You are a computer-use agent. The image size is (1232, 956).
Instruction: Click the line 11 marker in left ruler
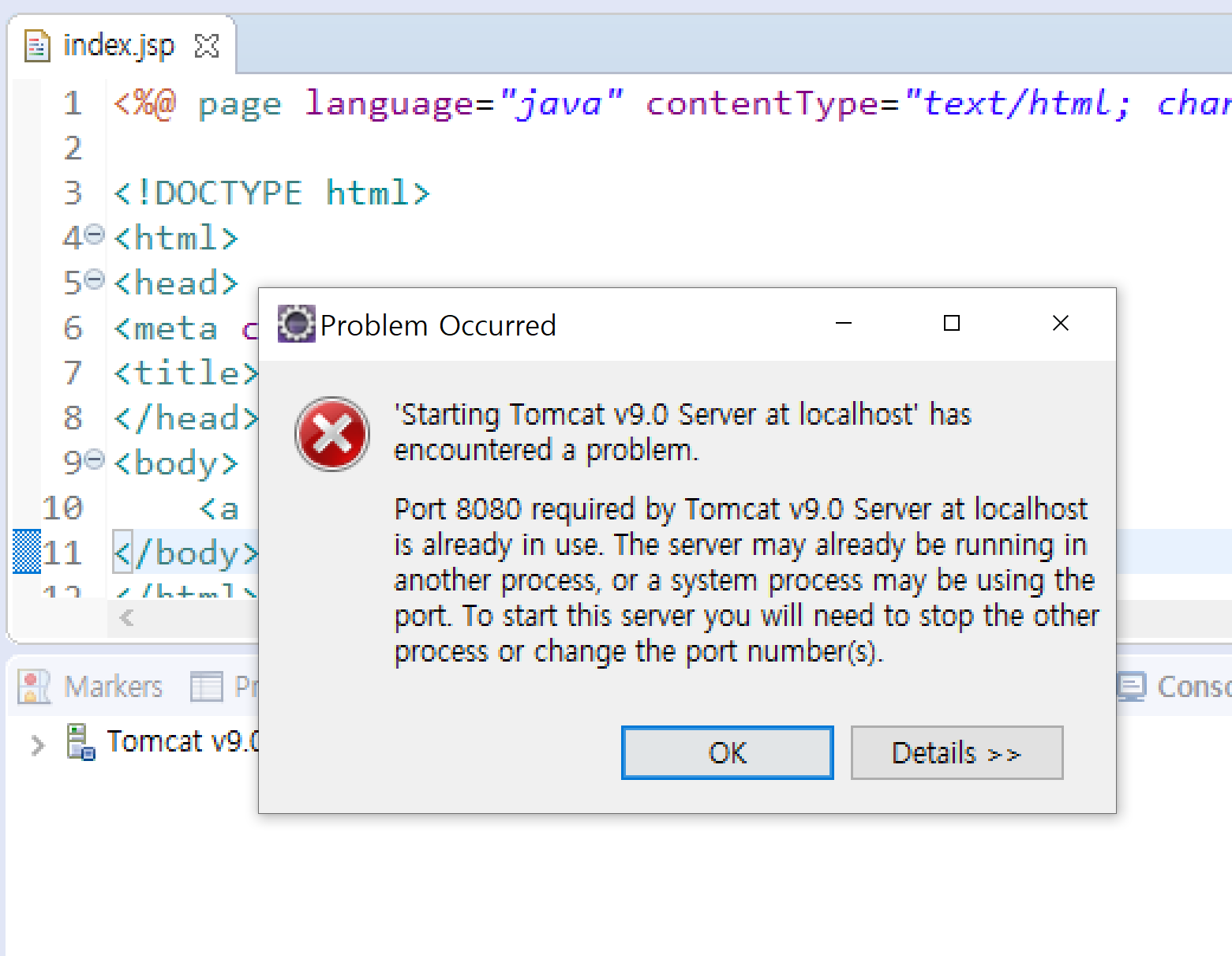click(27, 551)
